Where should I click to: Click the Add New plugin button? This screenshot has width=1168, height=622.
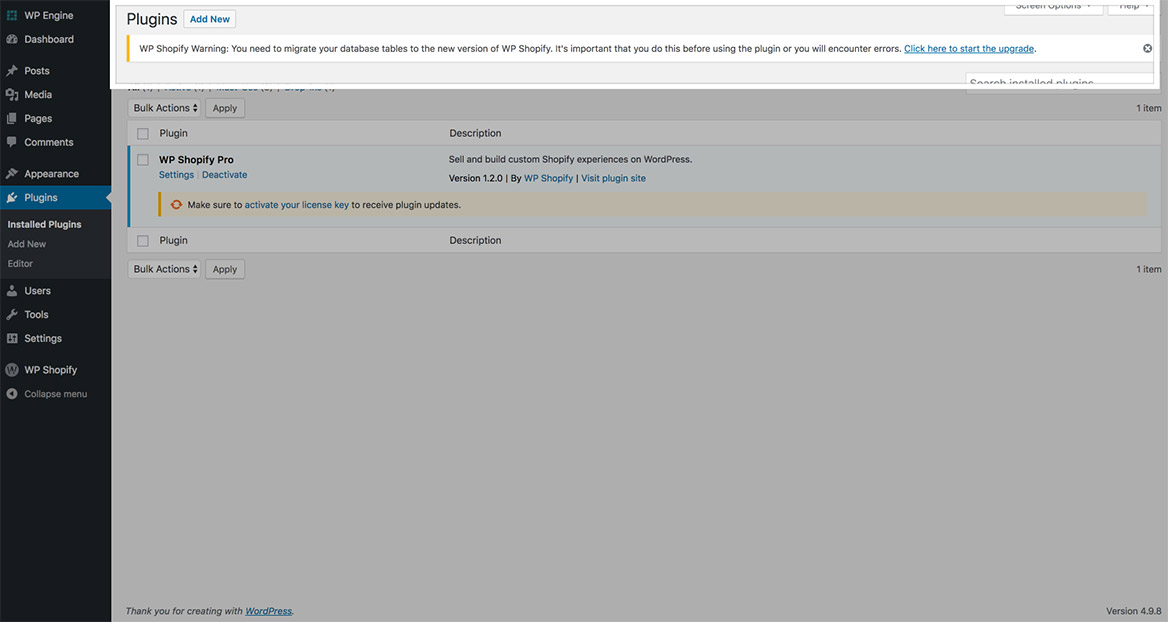coord(209,19)
